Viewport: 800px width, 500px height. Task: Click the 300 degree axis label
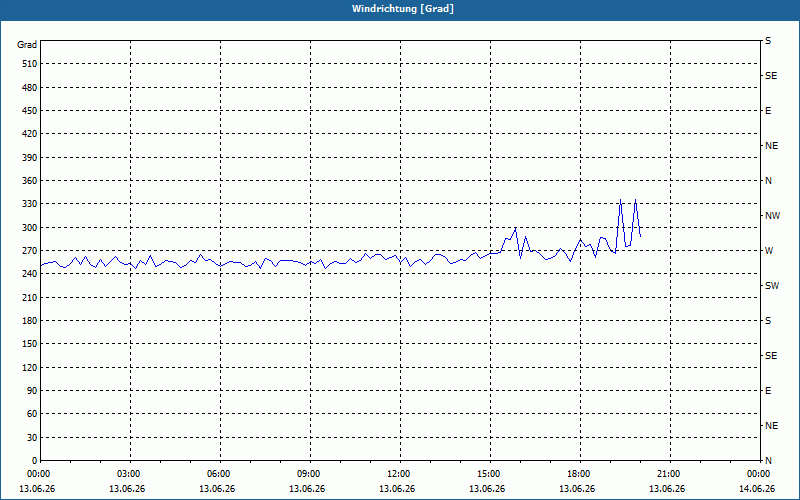tap(30, 228)
